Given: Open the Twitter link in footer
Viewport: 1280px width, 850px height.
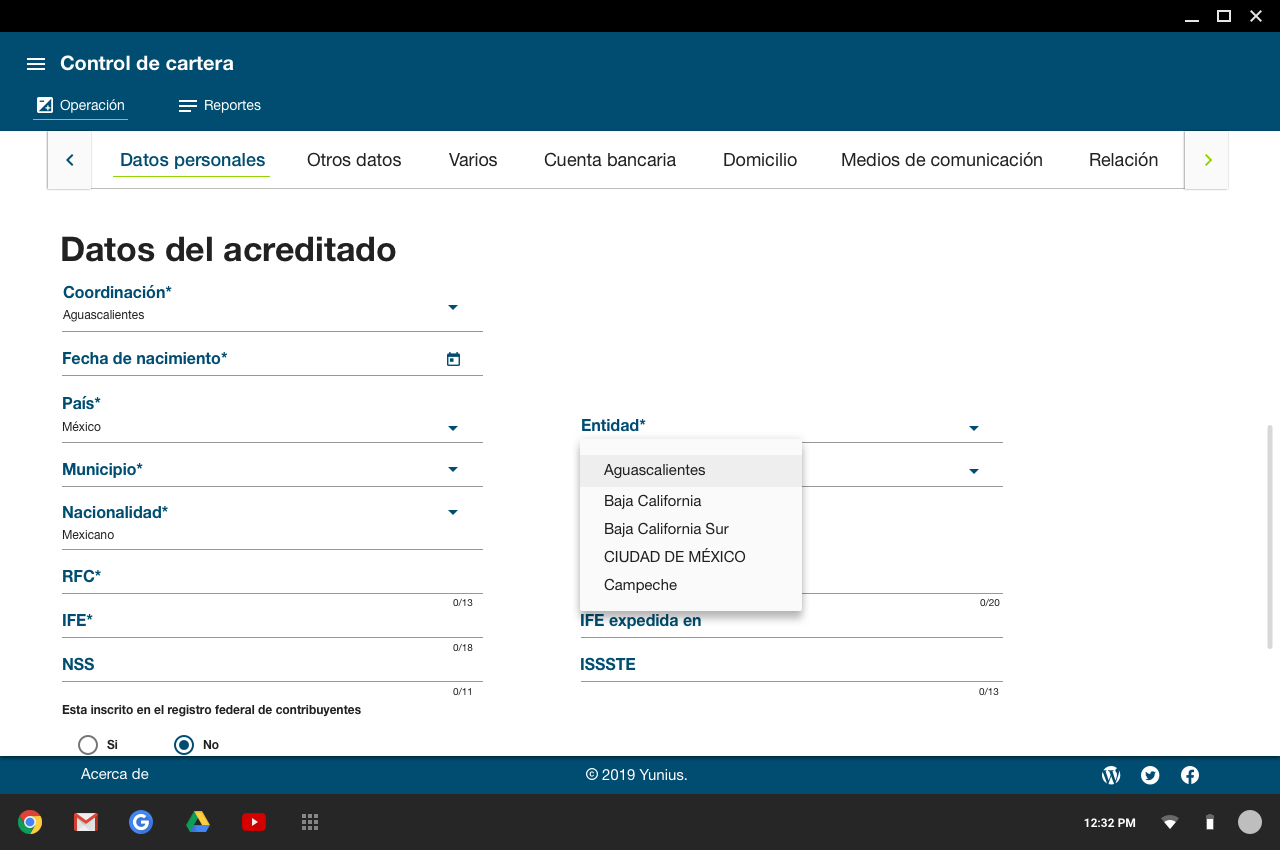Looking at the screenshot, I should tap(1150, 775).
